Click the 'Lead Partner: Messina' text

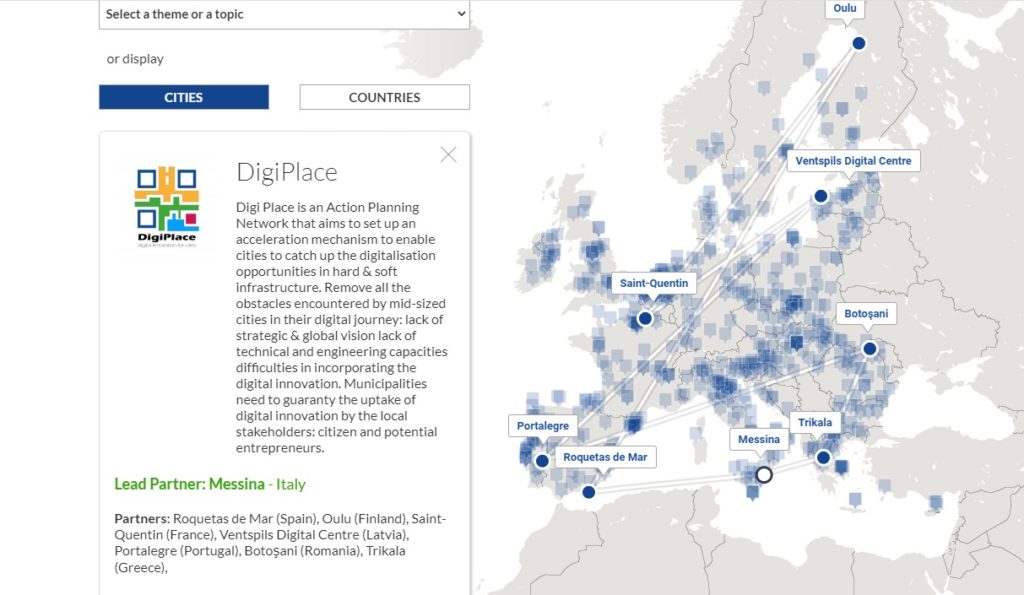(x=189, y=484)
